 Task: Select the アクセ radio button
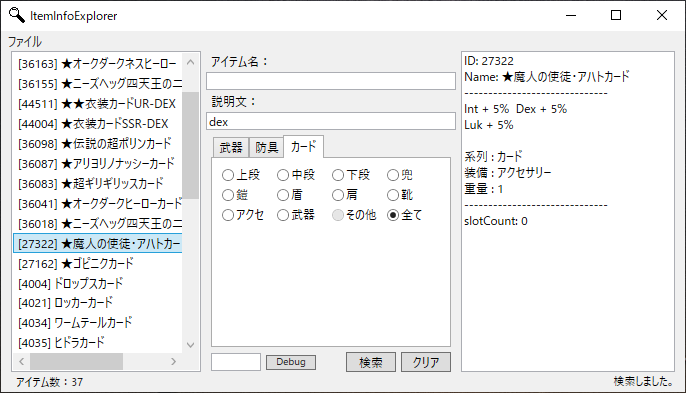pyautogui.click(x=243, y=215)
